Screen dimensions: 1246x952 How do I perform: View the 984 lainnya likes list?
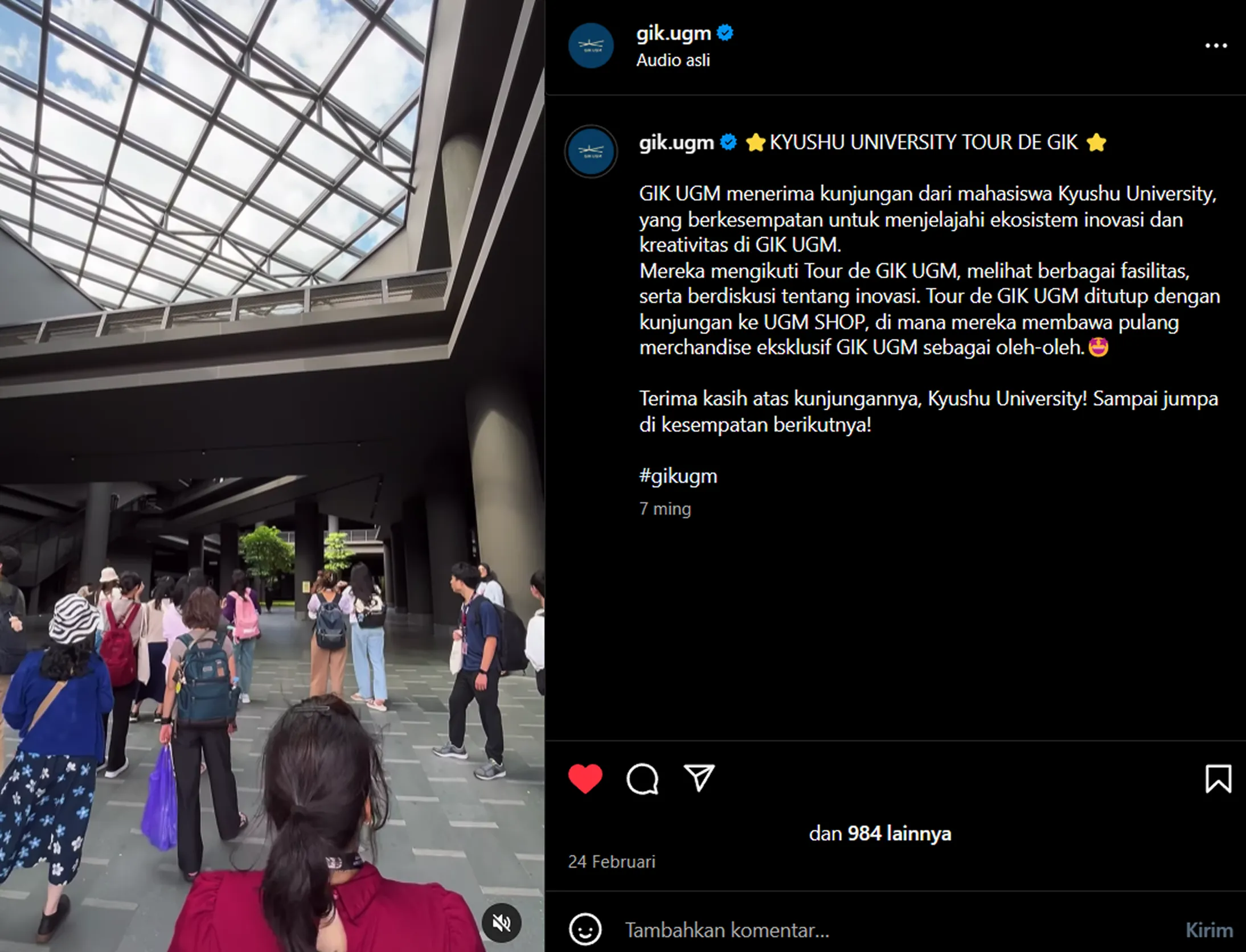(x=899, y=834)
